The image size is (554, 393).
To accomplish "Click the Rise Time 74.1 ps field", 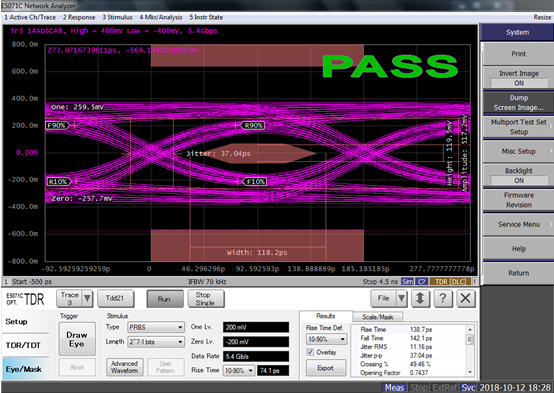I will [273, 370].
